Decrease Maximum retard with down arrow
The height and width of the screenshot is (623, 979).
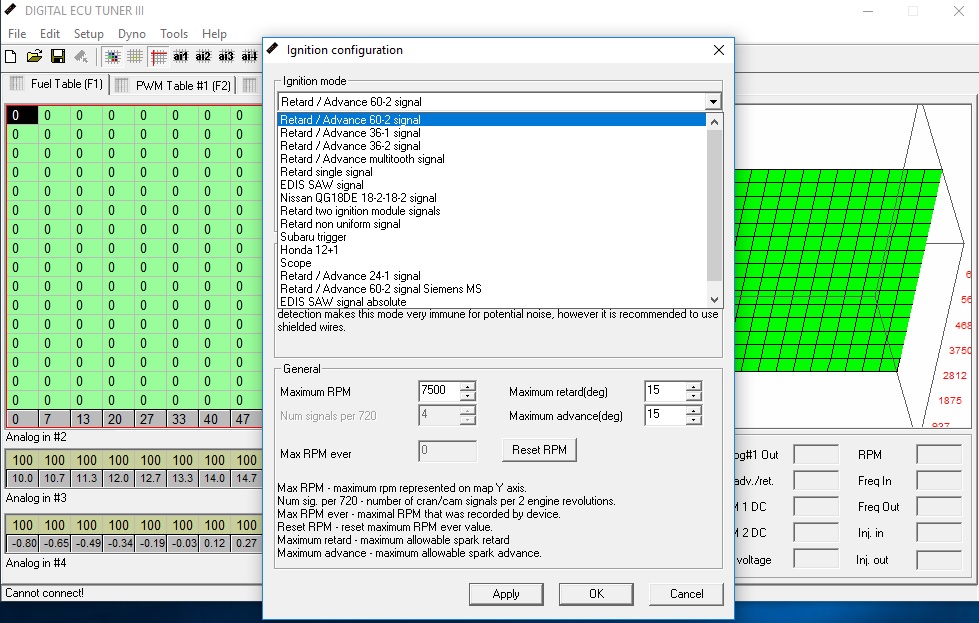pyautogui.click(x=694, y=396)
